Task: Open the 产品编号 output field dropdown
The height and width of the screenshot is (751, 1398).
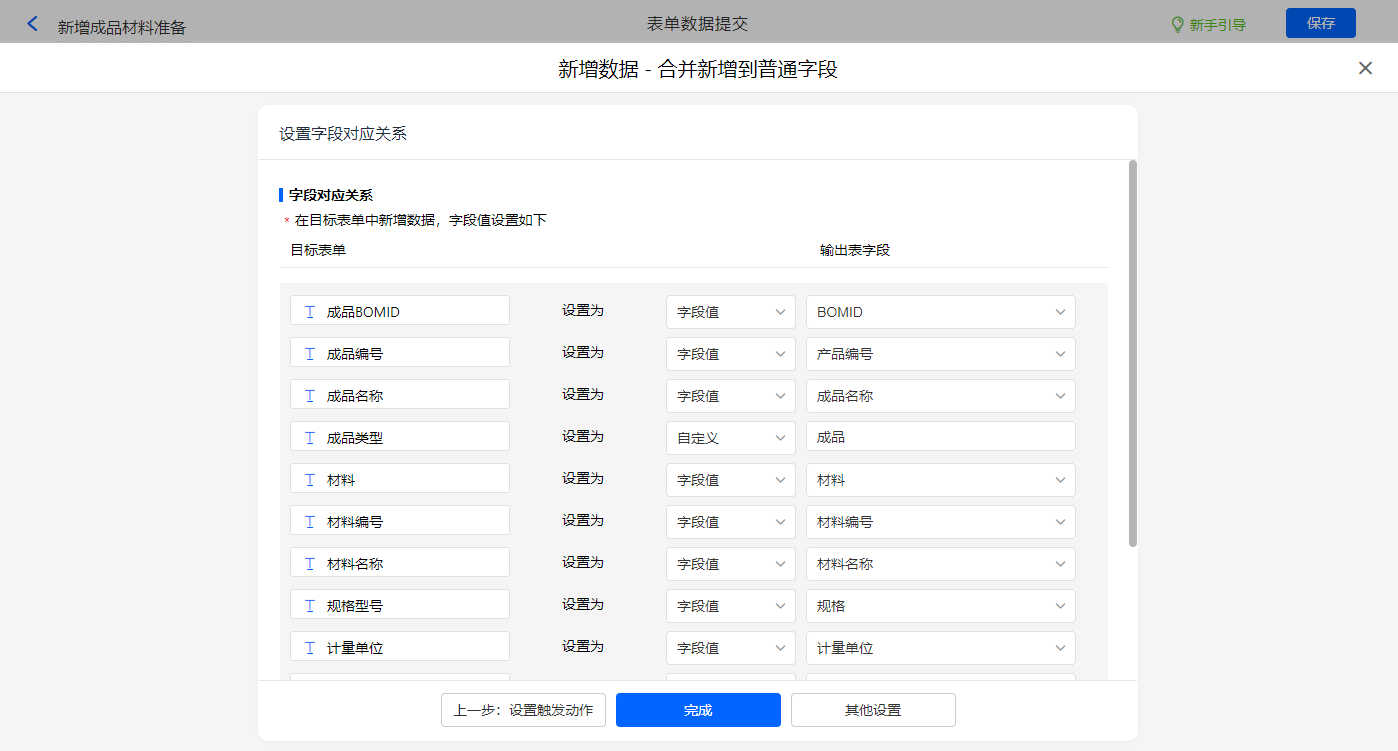Action: [x=940, y=354]
